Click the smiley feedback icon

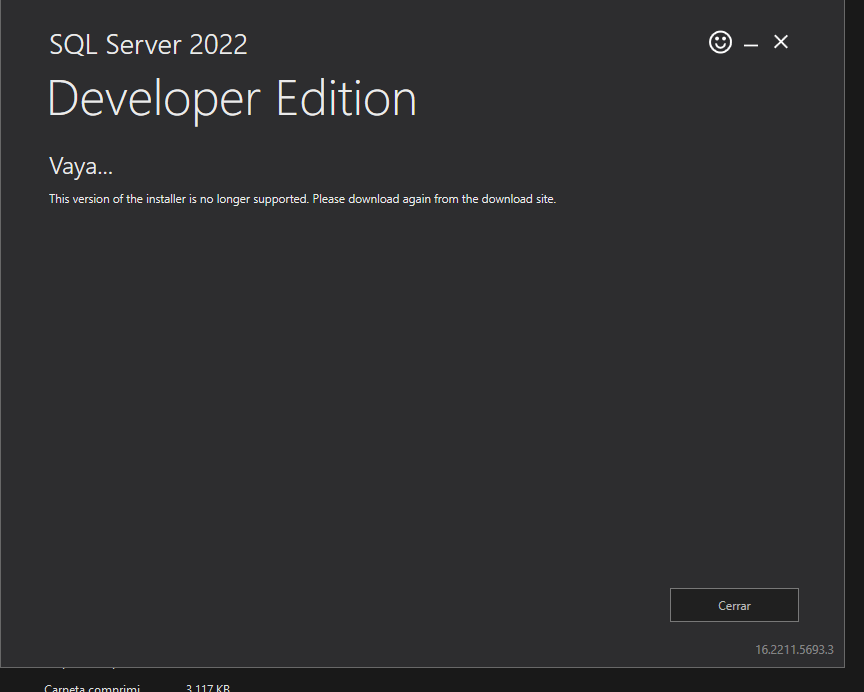coord(720,42)
